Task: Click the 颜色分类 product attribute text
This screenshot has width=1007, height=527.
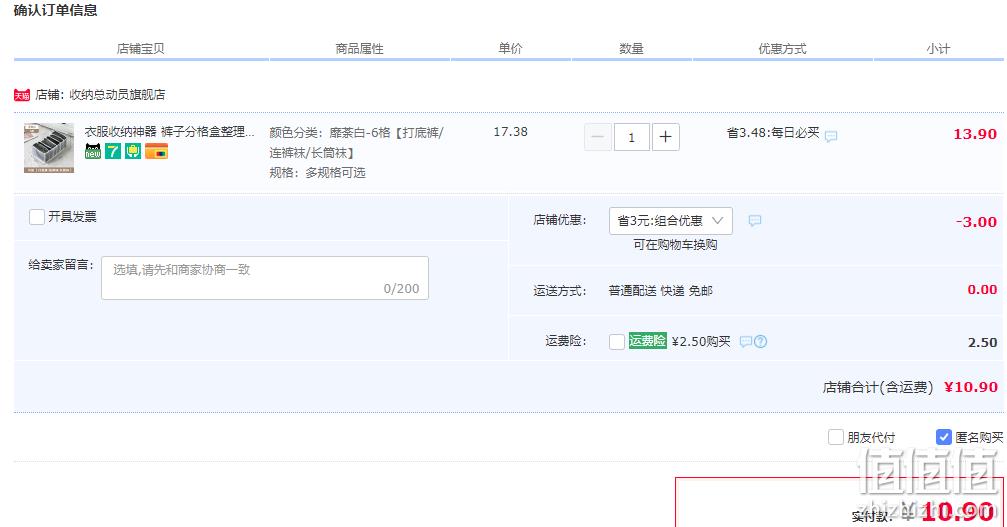Action: [x=356, y=143]
